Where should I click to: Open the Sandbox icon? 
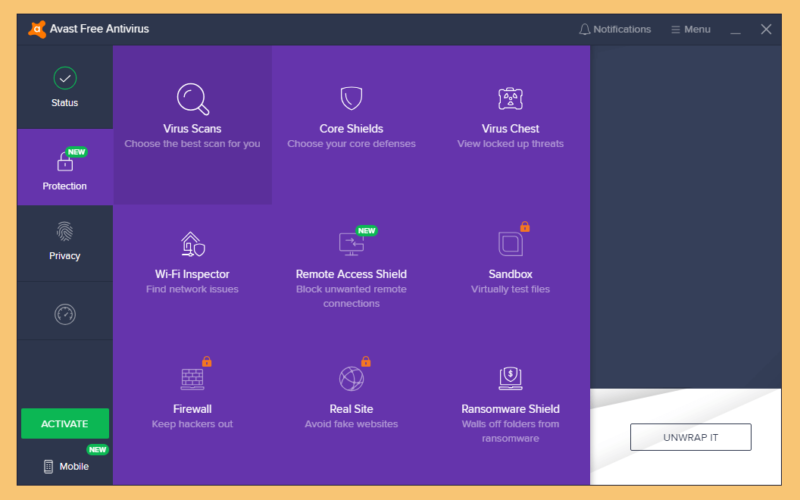click(x=510, y=244)
